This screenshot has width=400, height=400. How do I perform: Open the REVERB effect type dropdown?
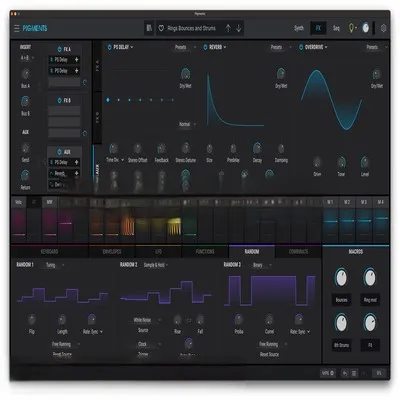[218, 47]
